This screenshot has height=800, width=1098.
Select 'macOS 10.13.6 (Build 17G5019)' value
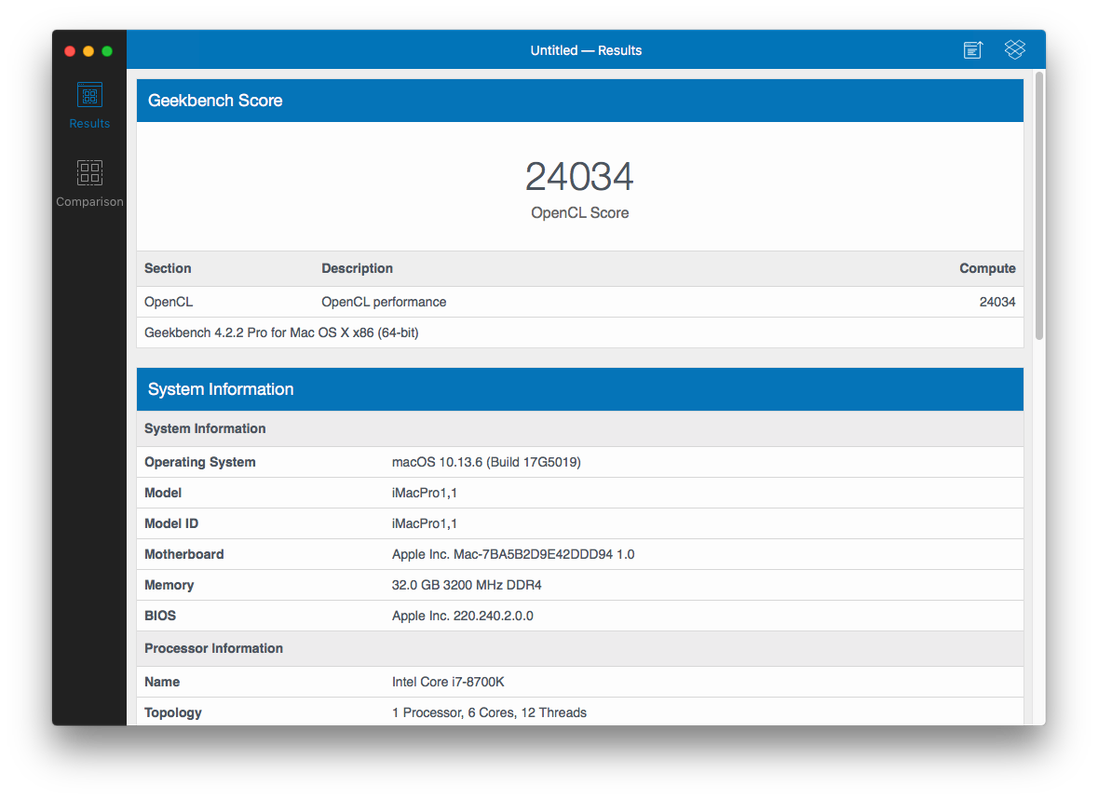(x=487, y=462)
